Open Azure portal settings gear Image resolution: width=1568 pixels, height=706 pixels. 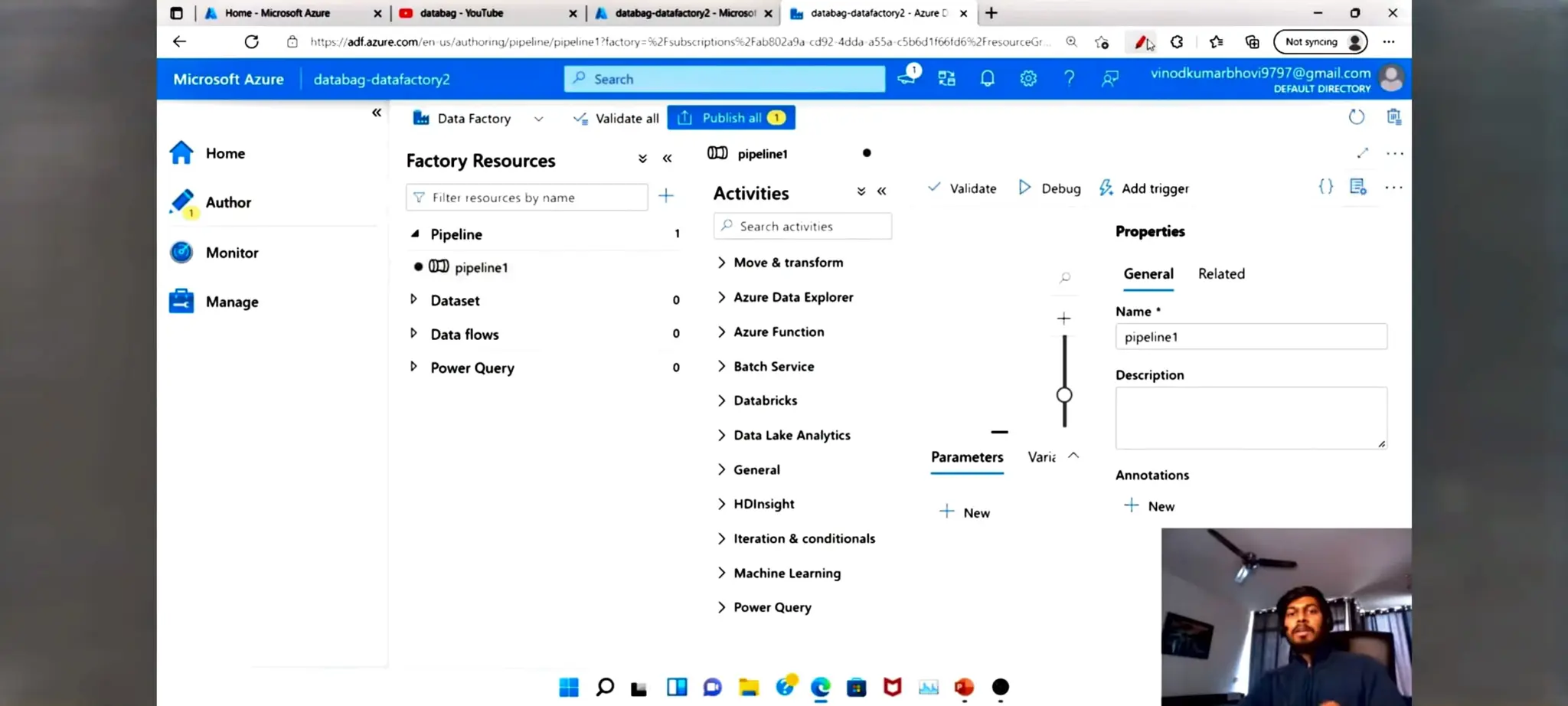pos(1028,78)
